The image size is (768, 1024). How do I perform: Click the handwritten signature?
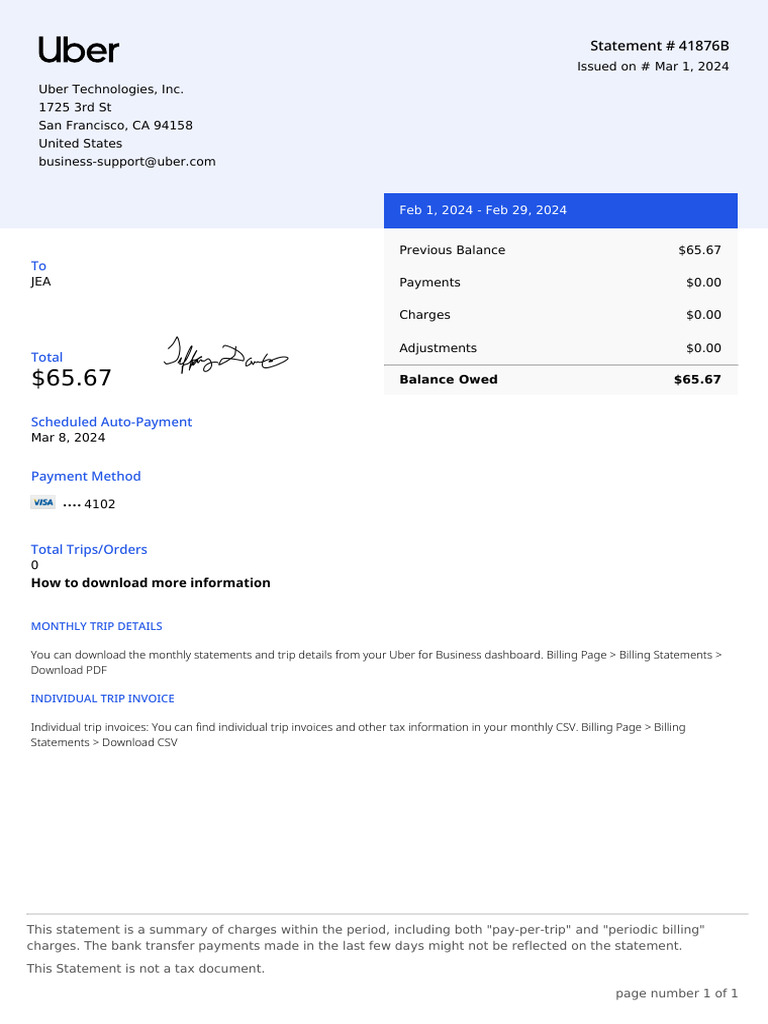pyautogui.click(x=226, y=356)
